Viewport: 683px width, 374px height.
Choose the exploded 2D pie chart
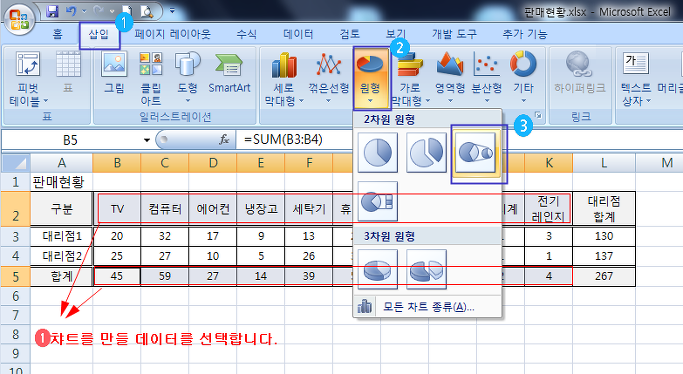click(426, 153)
